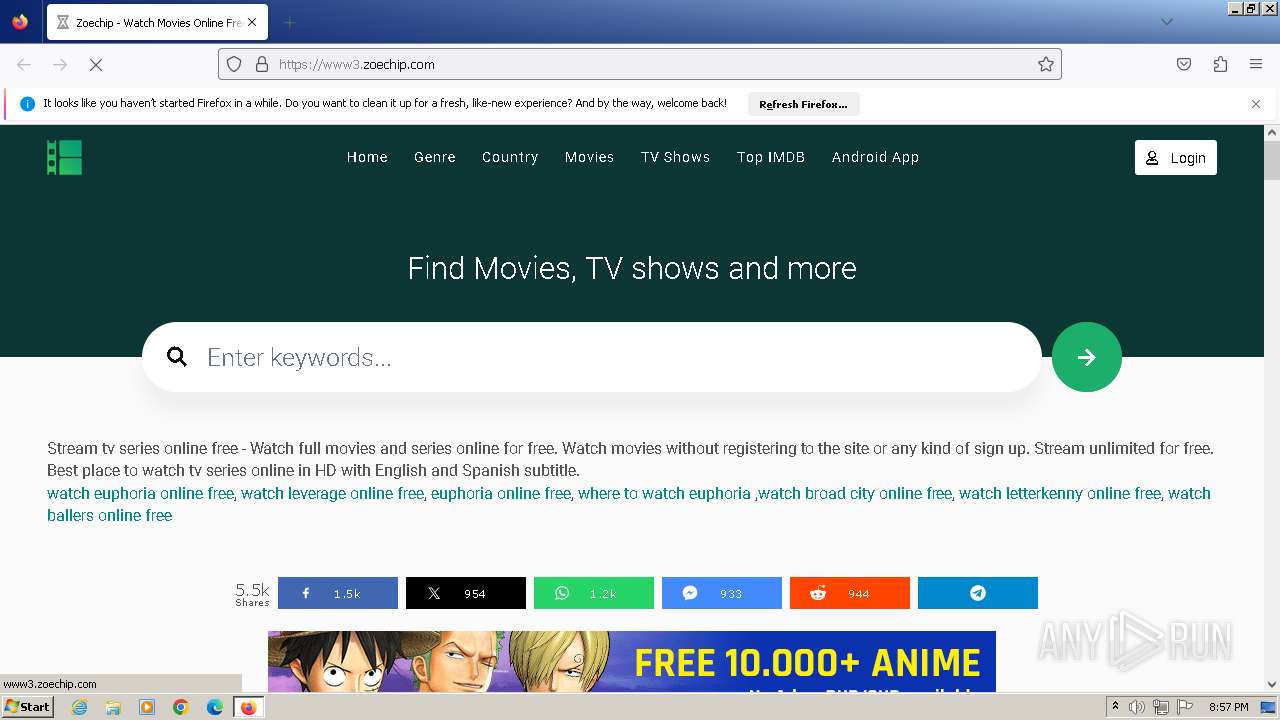View site security padlock info
1280x720 pixels.
coord(262,64)
